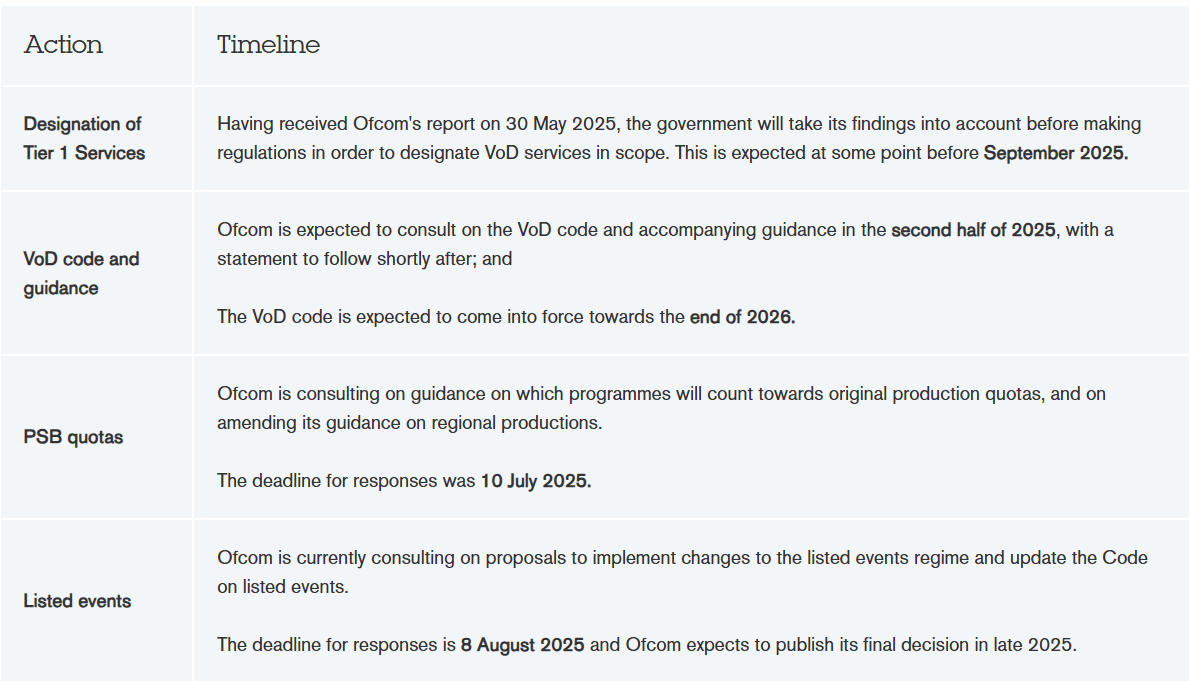Image resolution: width=1189 pixels, height=681 pixels.
Task: Click the line about statement to follow shortly
Action: [365, 259]
